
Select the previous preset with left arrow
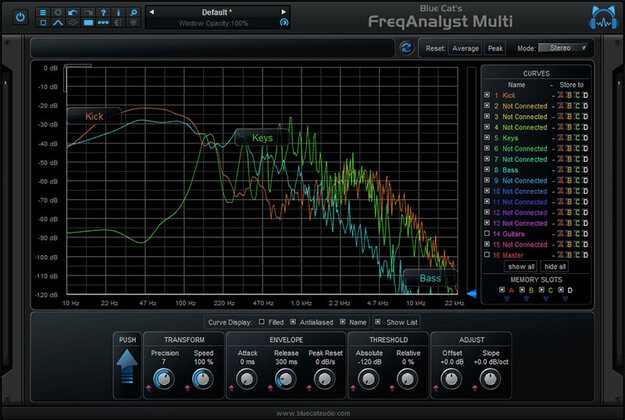152,12
